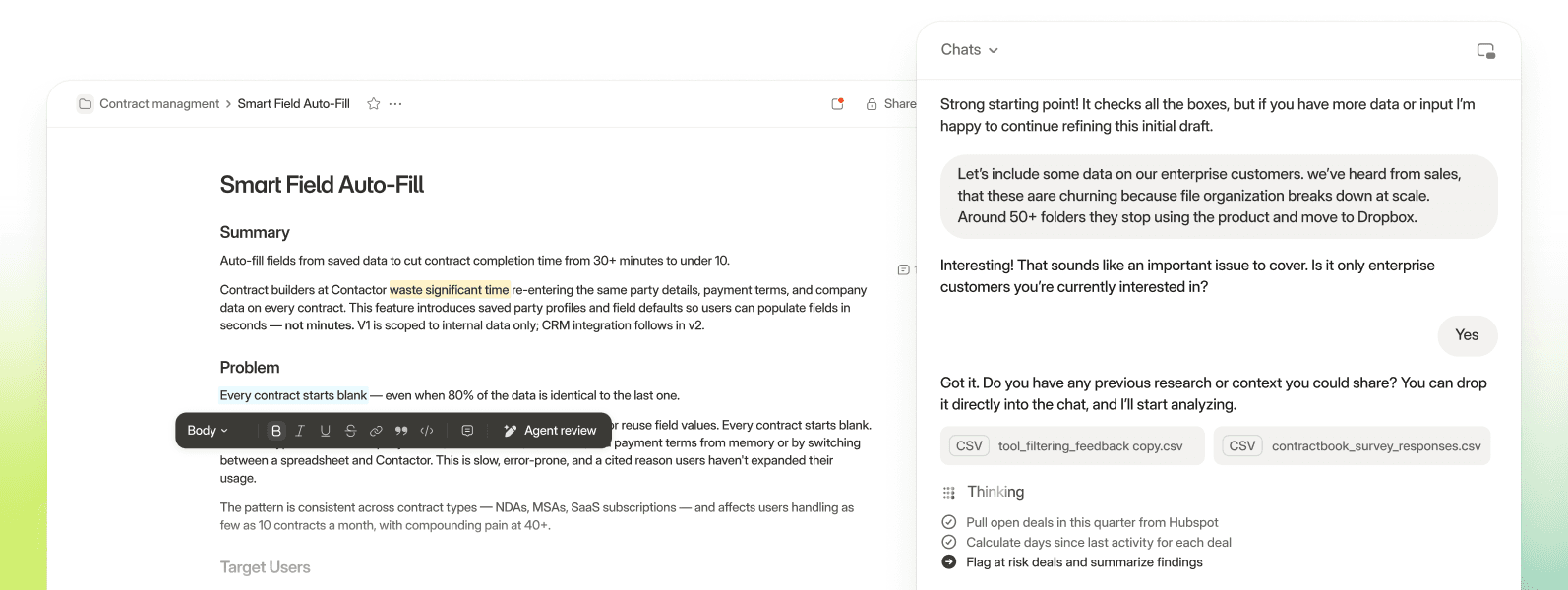Screen dimensions: 1568x590
Task: Open the notifications icon with red dot
Action: click(x=838, y=104)
